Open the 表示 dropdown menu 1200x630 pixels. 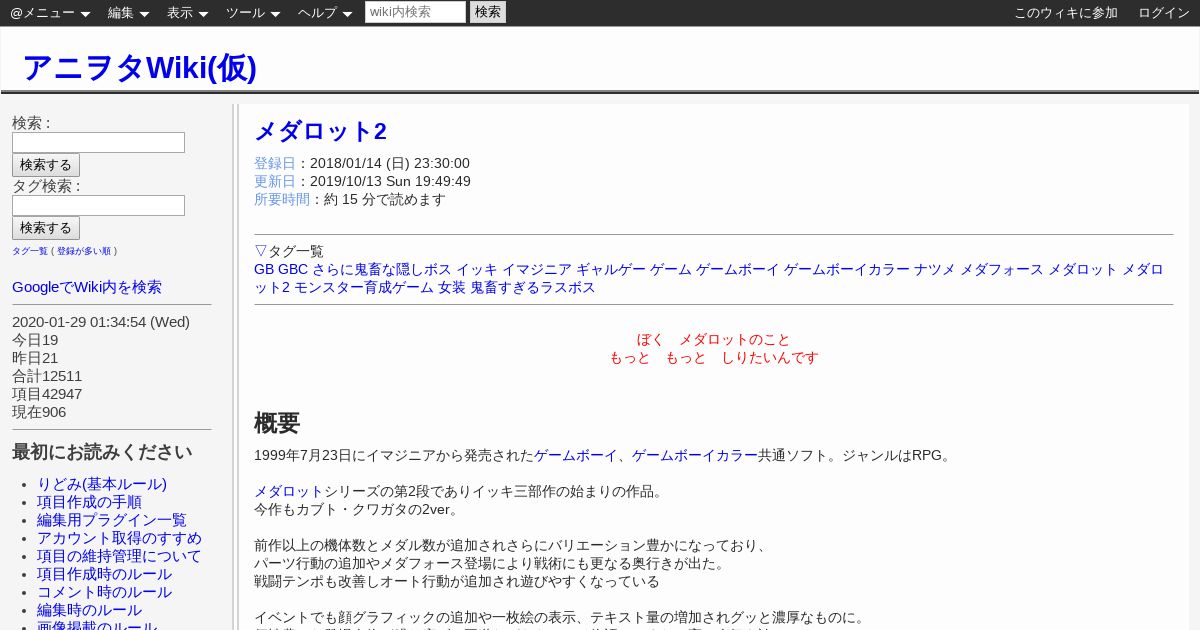coord(187,13)
